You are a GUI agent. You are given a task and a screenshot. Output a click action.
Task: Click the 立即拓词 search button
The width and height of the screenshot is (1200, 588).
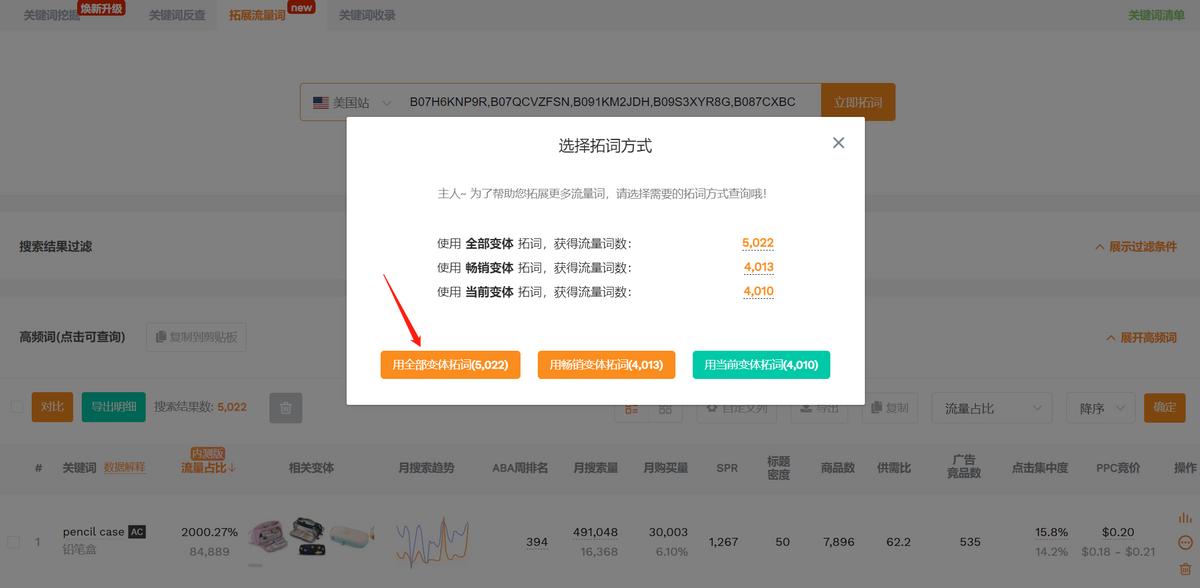pos(858,101)
